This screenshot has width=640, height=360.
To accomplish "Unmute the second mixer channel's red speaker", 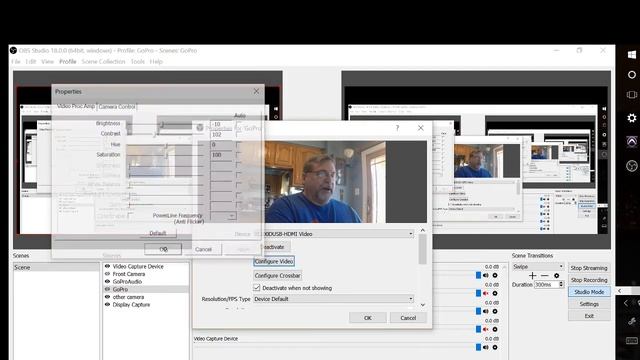I will [x=486, y=293].
